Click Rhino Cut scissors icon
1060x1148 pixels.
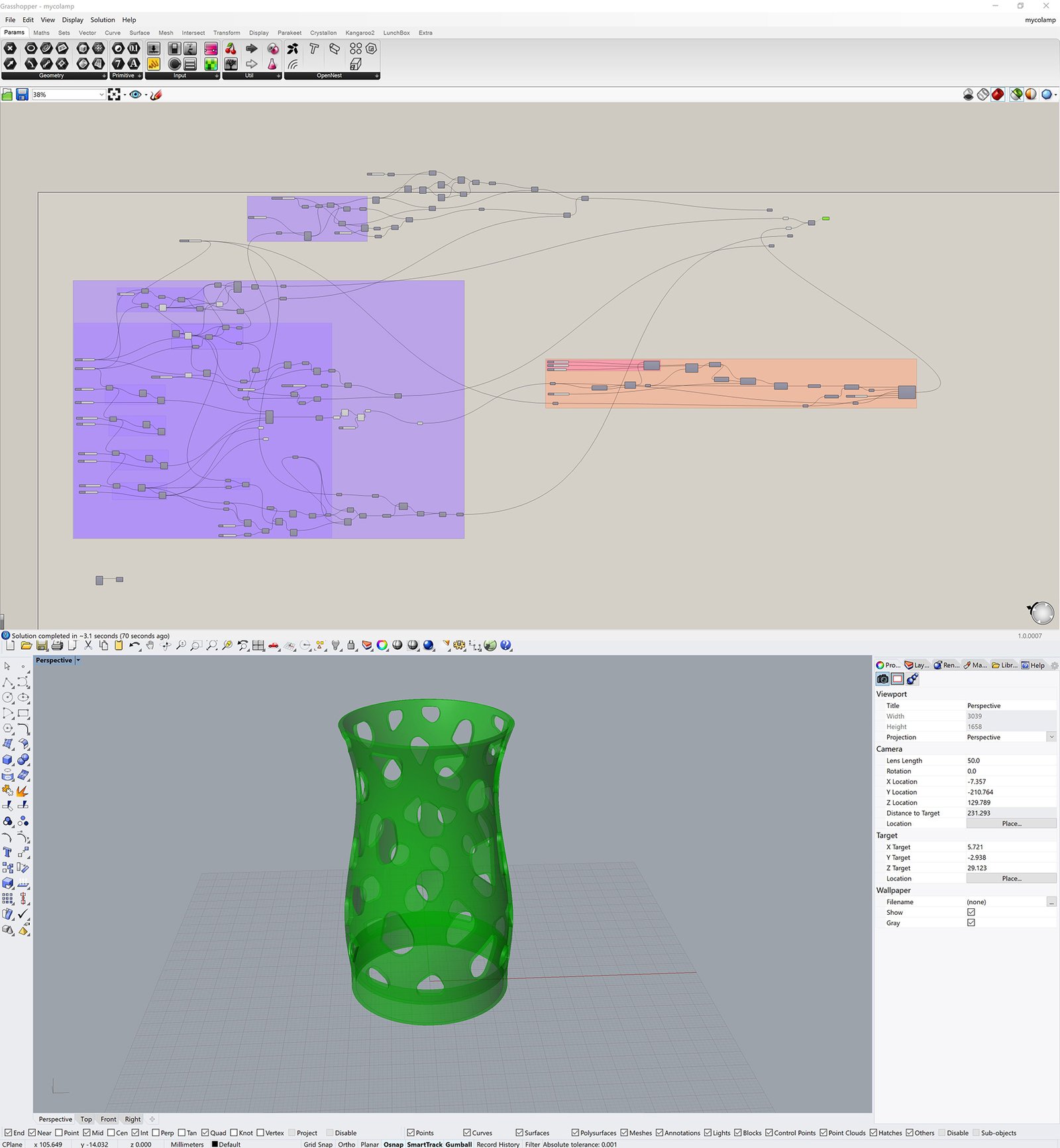click(x=88, y=645)
